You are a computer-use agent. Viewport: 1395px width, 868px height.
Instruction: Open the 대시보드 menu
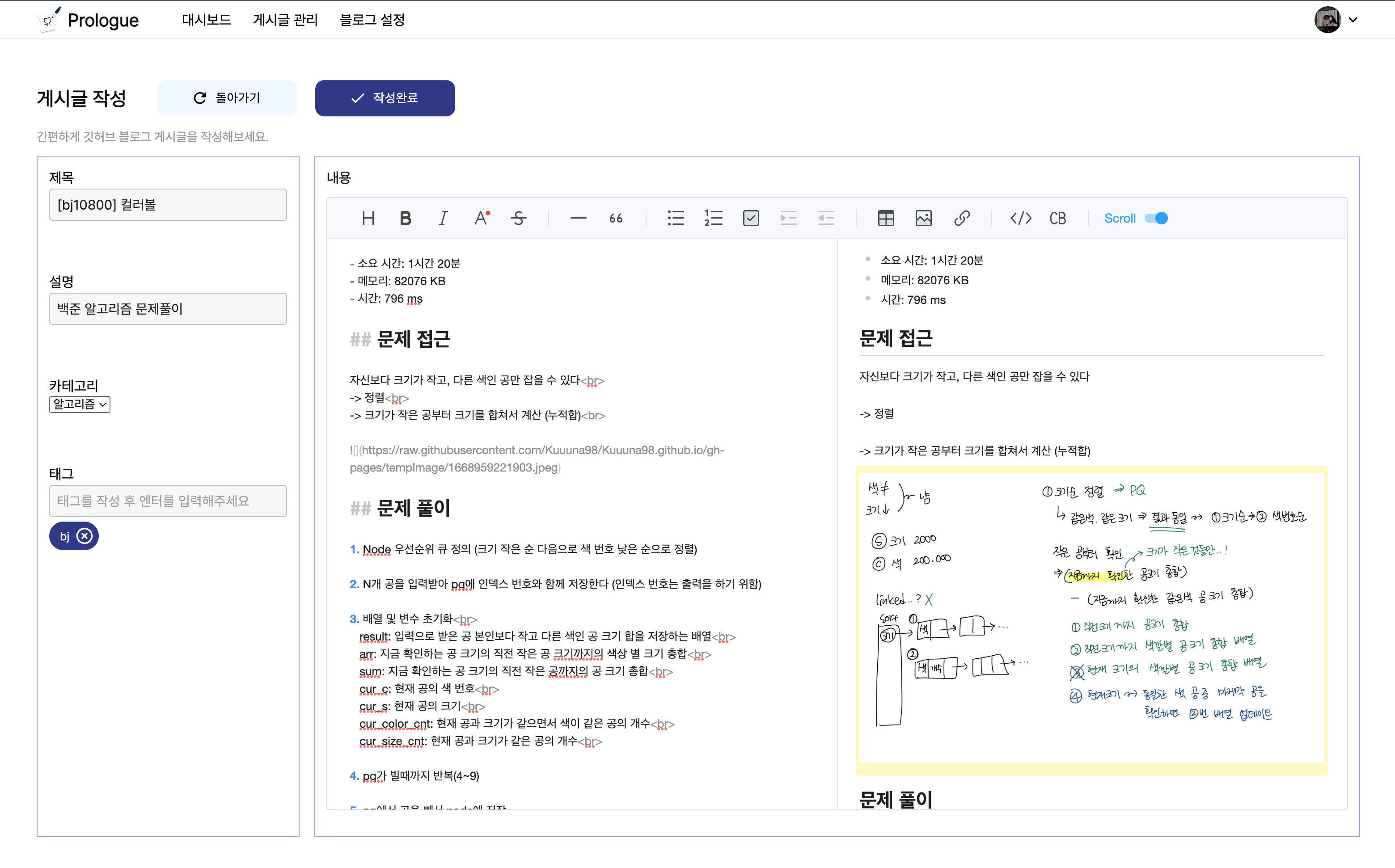click(206, 20)
